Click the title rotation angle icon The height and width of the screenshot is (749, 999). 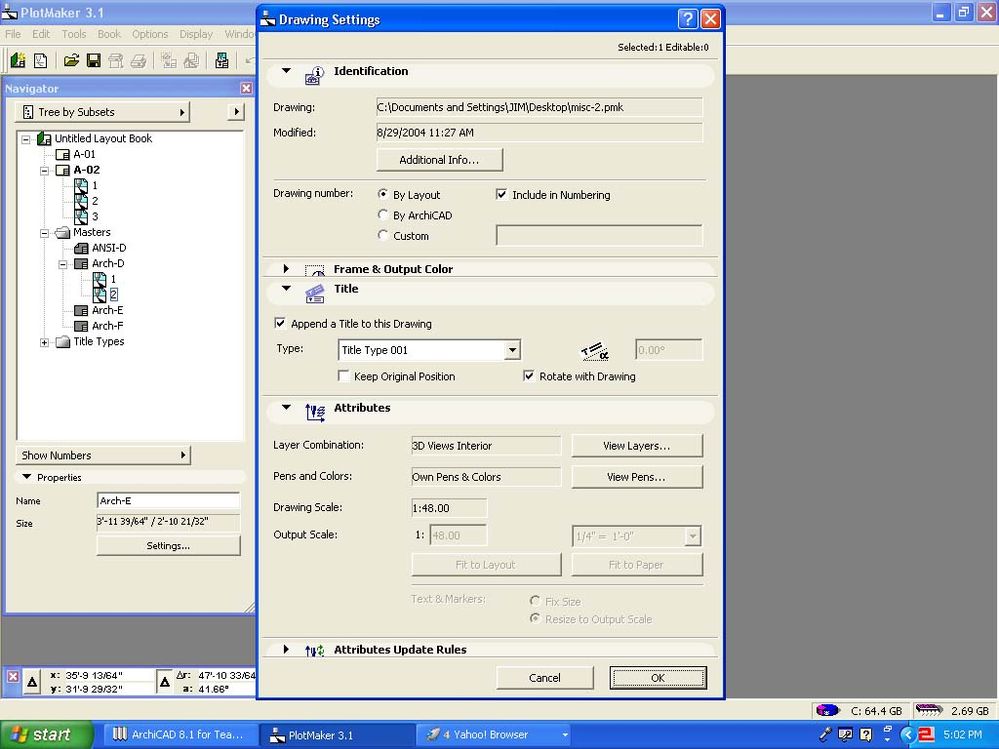pos(595,351)
